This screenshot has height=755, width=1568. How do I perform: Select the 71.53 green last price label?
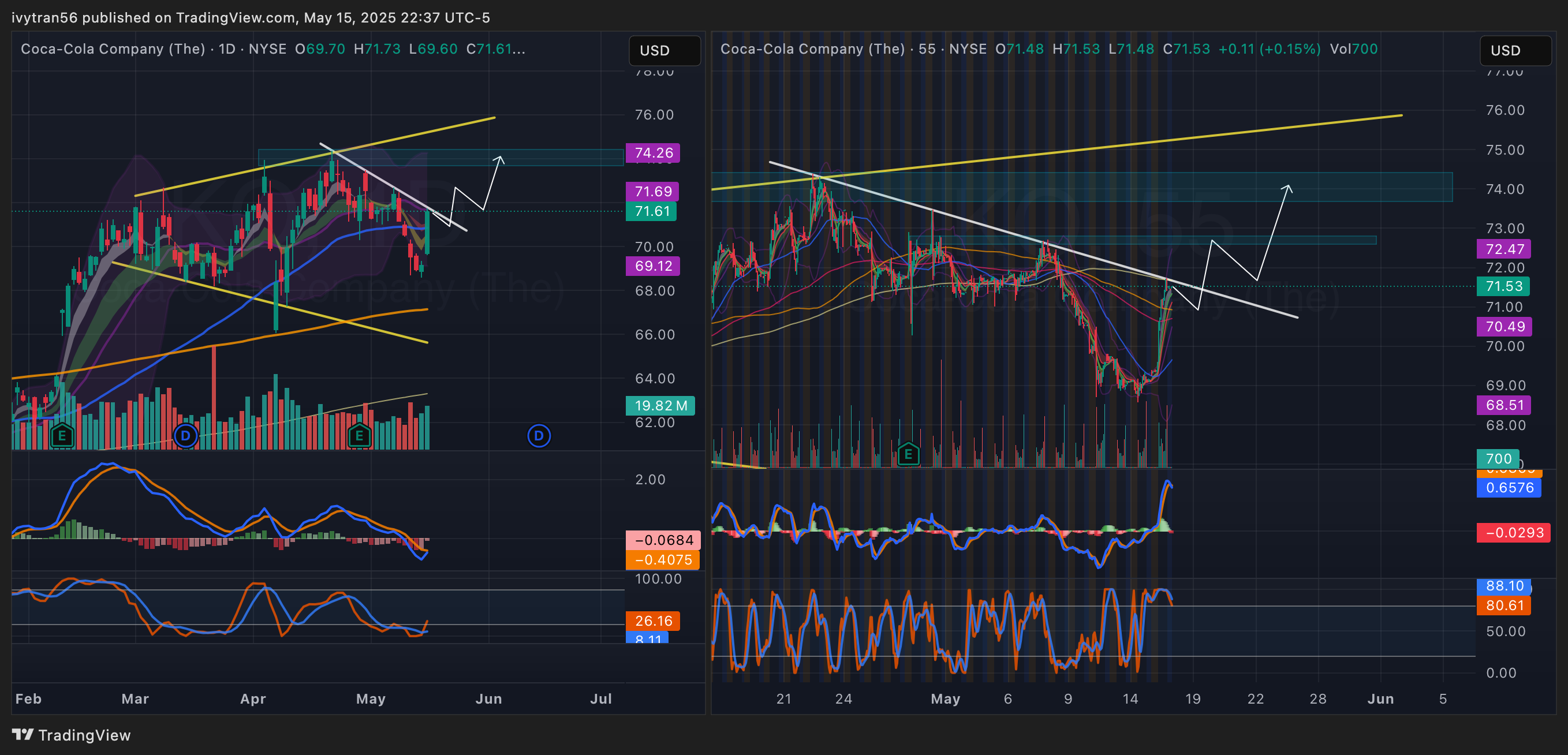[1503, 286]
